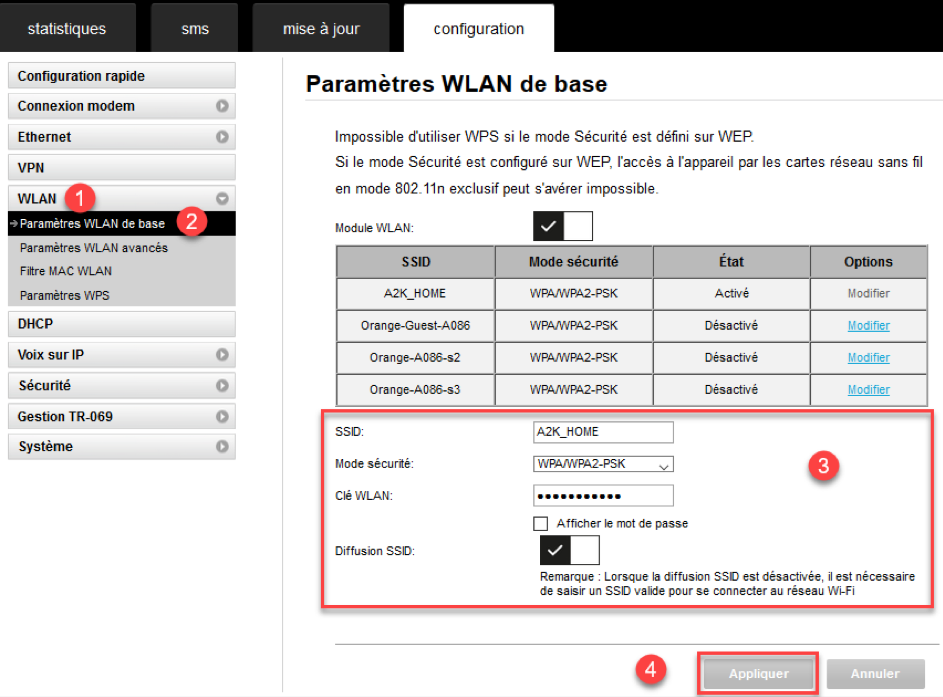The height and width of the screenshot is (697, 943).
Task: Collapse the WLAN section arrow icon
Action: pyautogui.click(x=222, y=199)
